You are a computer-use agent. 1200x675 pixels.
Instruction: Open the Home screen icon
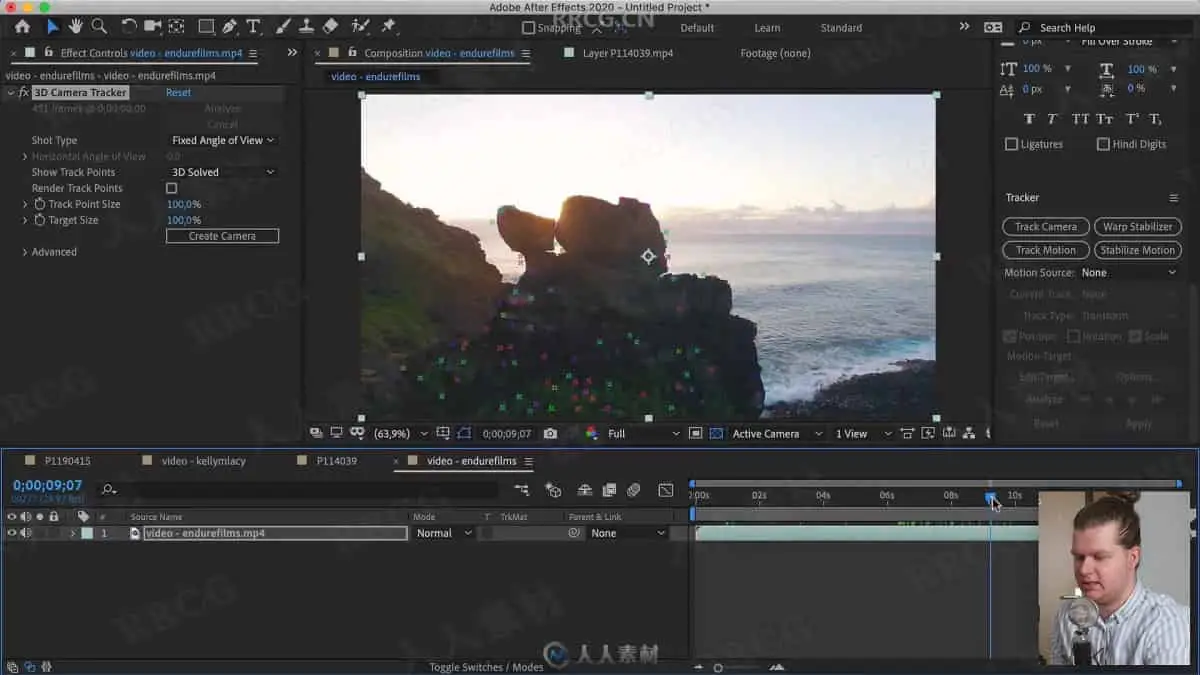coord(22,27)
